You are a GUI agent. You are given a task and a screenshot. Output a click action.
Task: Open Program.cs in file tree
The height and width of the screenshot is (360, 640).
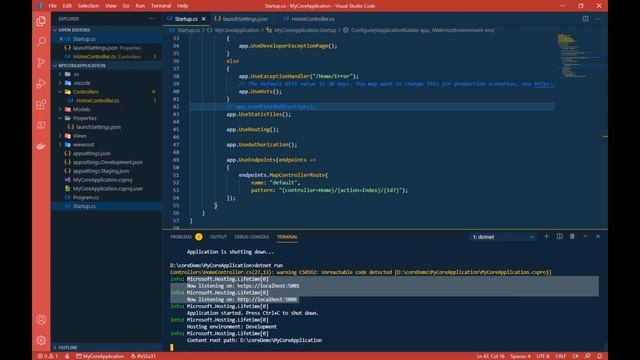86,197
